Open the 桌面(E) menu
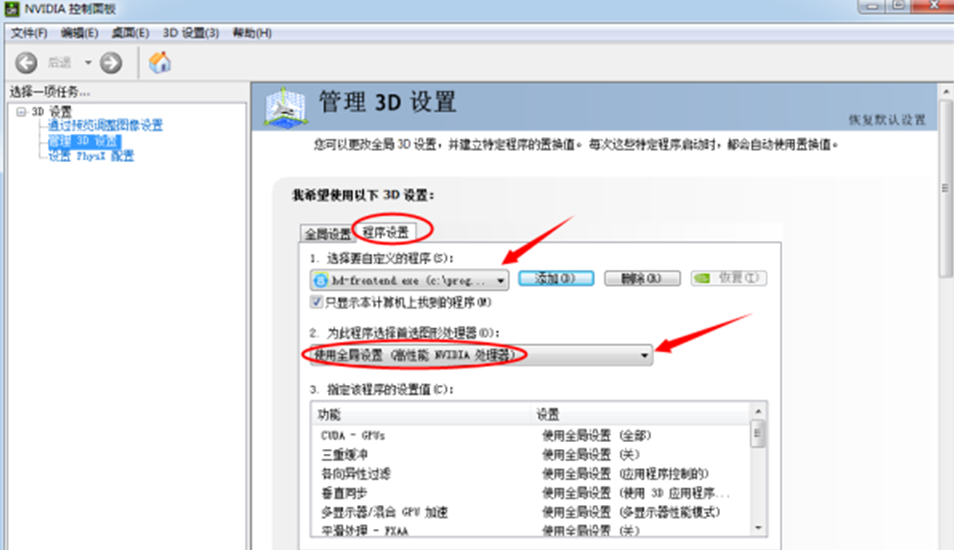954x550 pixels. (x=130, y=33)
